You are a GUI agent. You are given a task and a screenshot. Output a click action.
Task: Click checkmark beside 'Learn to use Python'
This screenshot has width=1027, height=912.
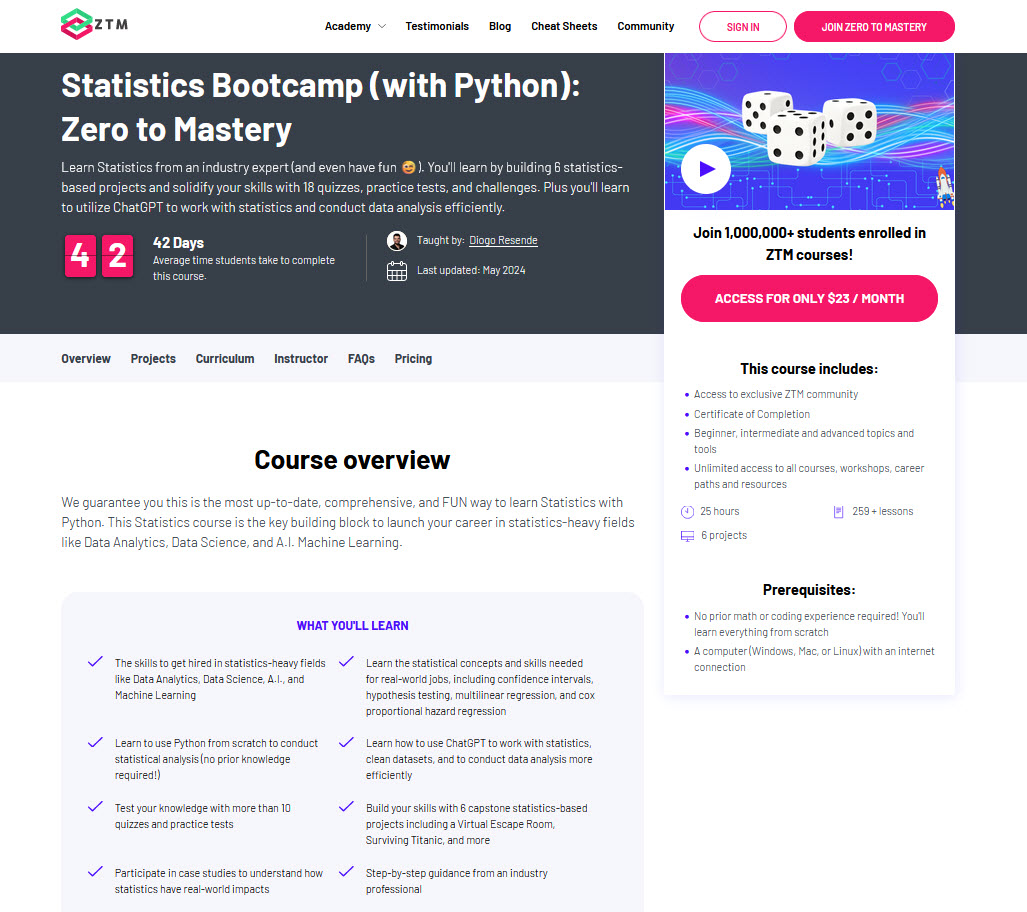(x=95, y=742)
